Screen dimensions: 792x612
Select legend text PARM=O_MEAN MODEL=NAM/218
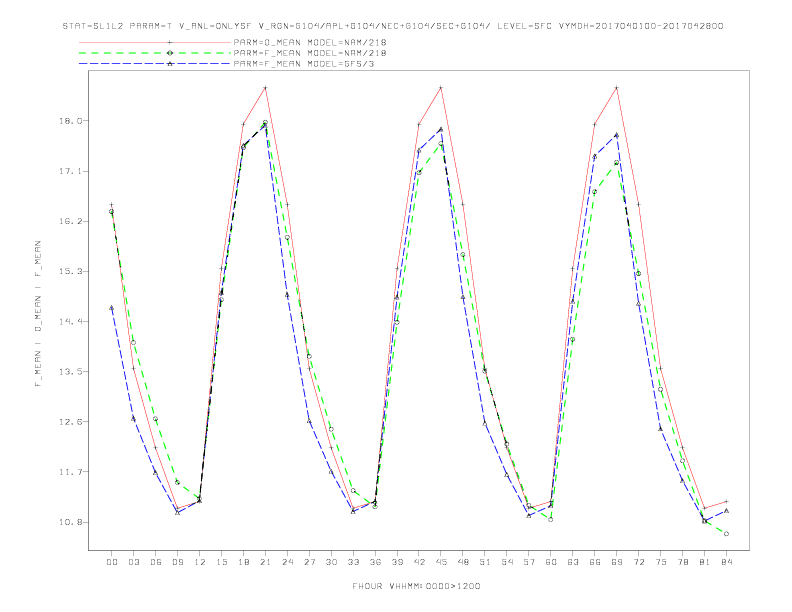[x=310, y=42]
